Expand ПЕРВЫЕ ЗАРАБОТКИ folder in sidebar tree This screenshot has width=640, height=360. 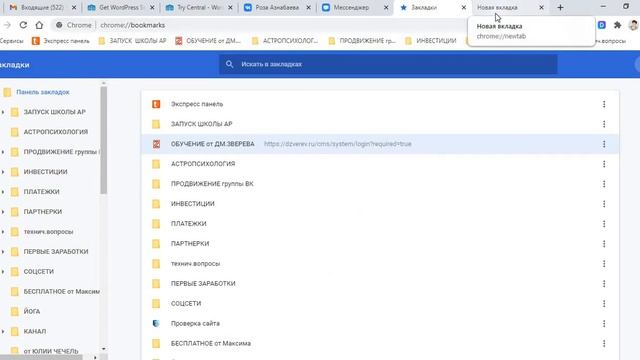[3, 251]
